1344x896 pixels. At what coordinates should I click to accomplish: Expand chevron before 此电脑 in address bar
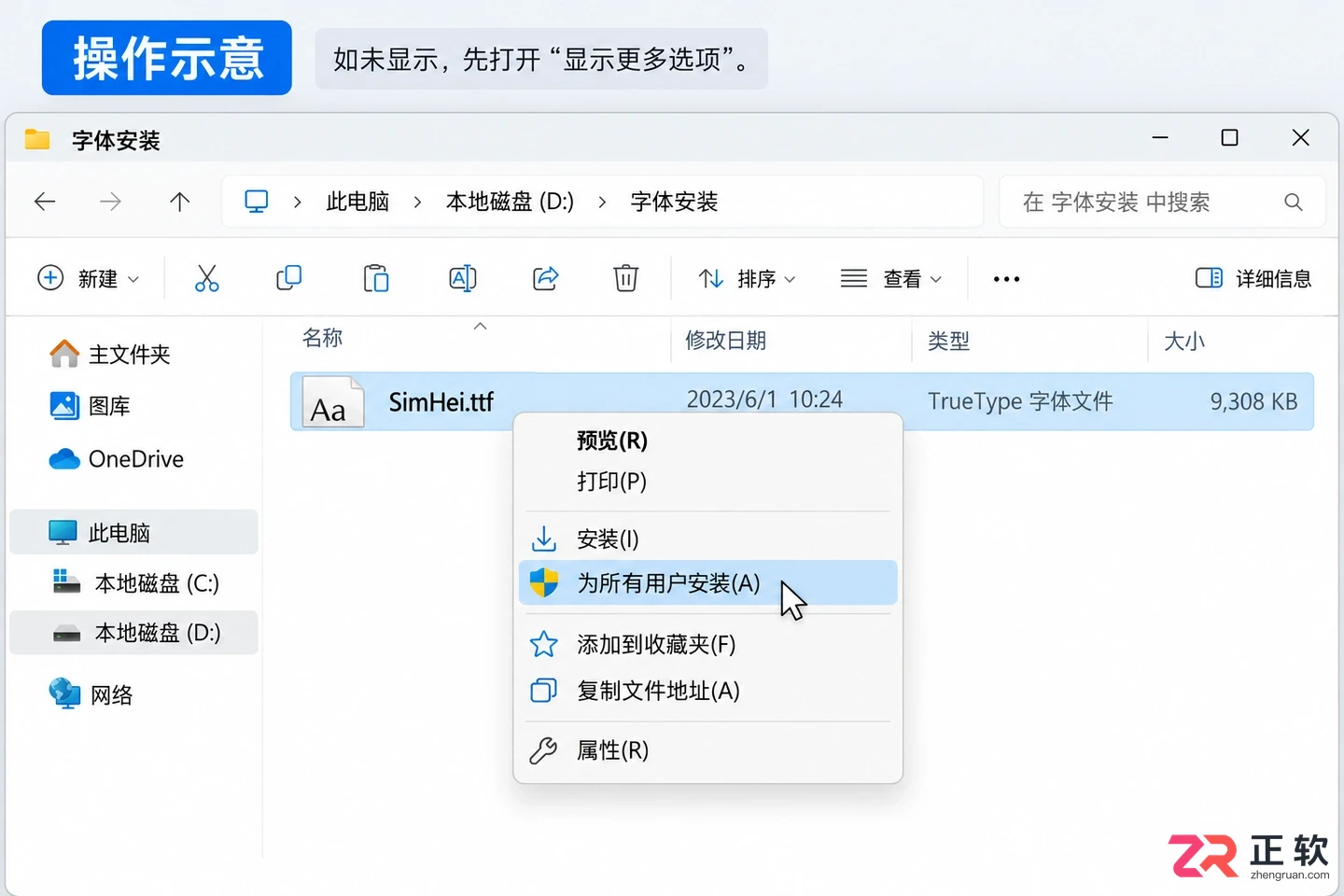click(x=297, y=202)
